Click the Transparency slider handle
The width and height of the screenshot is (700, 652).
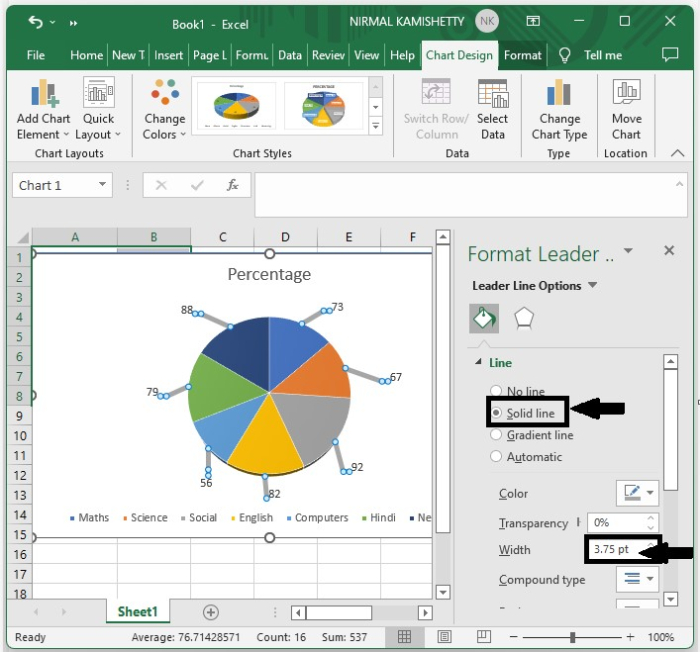[579, 522]
